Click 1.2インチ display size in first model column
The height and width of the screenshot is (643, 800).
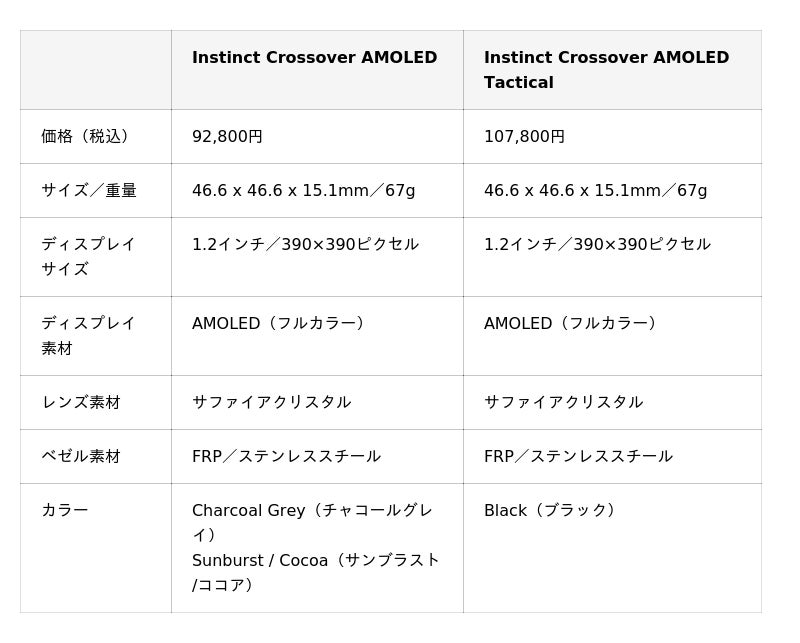tap(305, 244)
